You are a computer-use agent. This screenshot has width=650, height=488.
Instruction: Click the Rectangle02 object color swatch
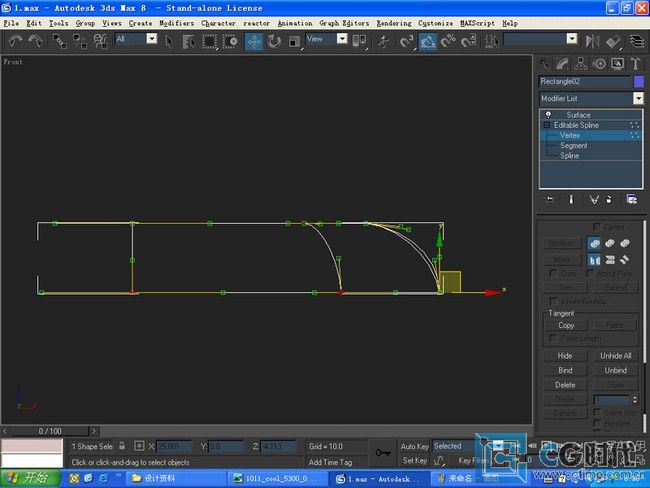pyautogui.click(x=639, y=81)
